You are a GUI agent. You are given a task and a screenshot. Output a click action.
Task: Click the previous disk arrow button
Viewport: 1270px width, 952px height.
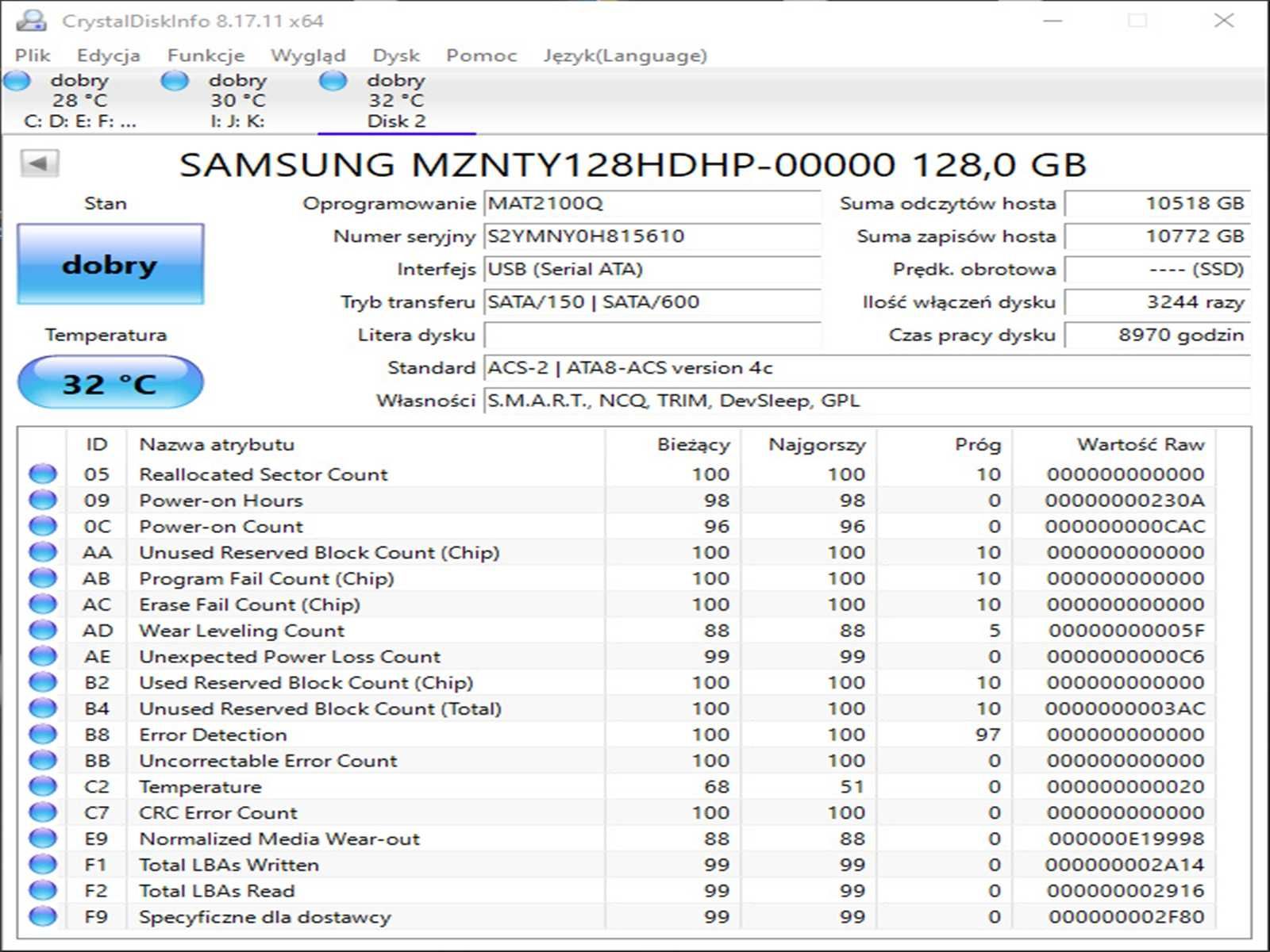tap(39, 164)
